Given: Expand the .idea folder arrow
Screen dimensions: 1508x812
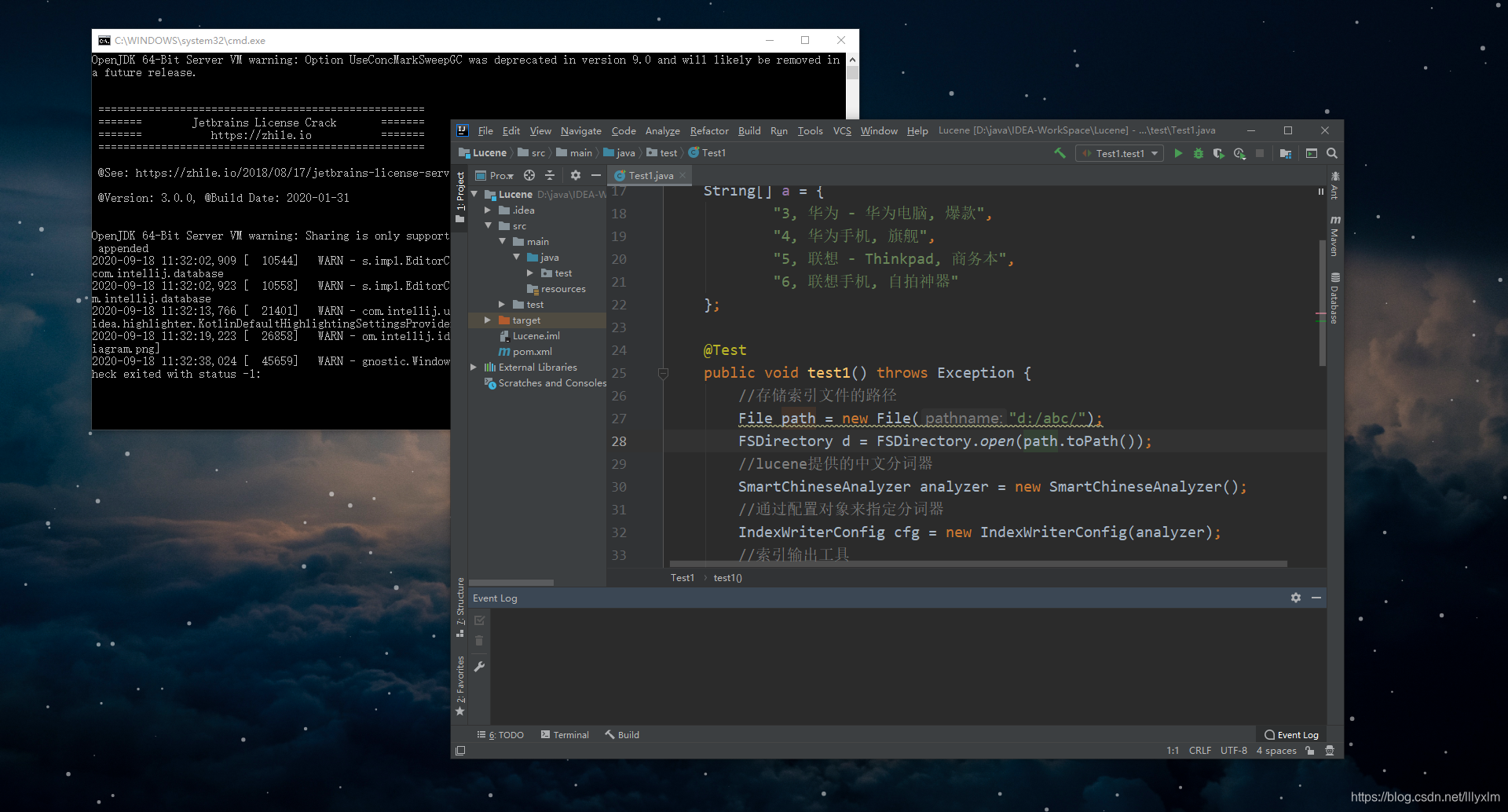Looking at the screenshot, I should point(488,210).
